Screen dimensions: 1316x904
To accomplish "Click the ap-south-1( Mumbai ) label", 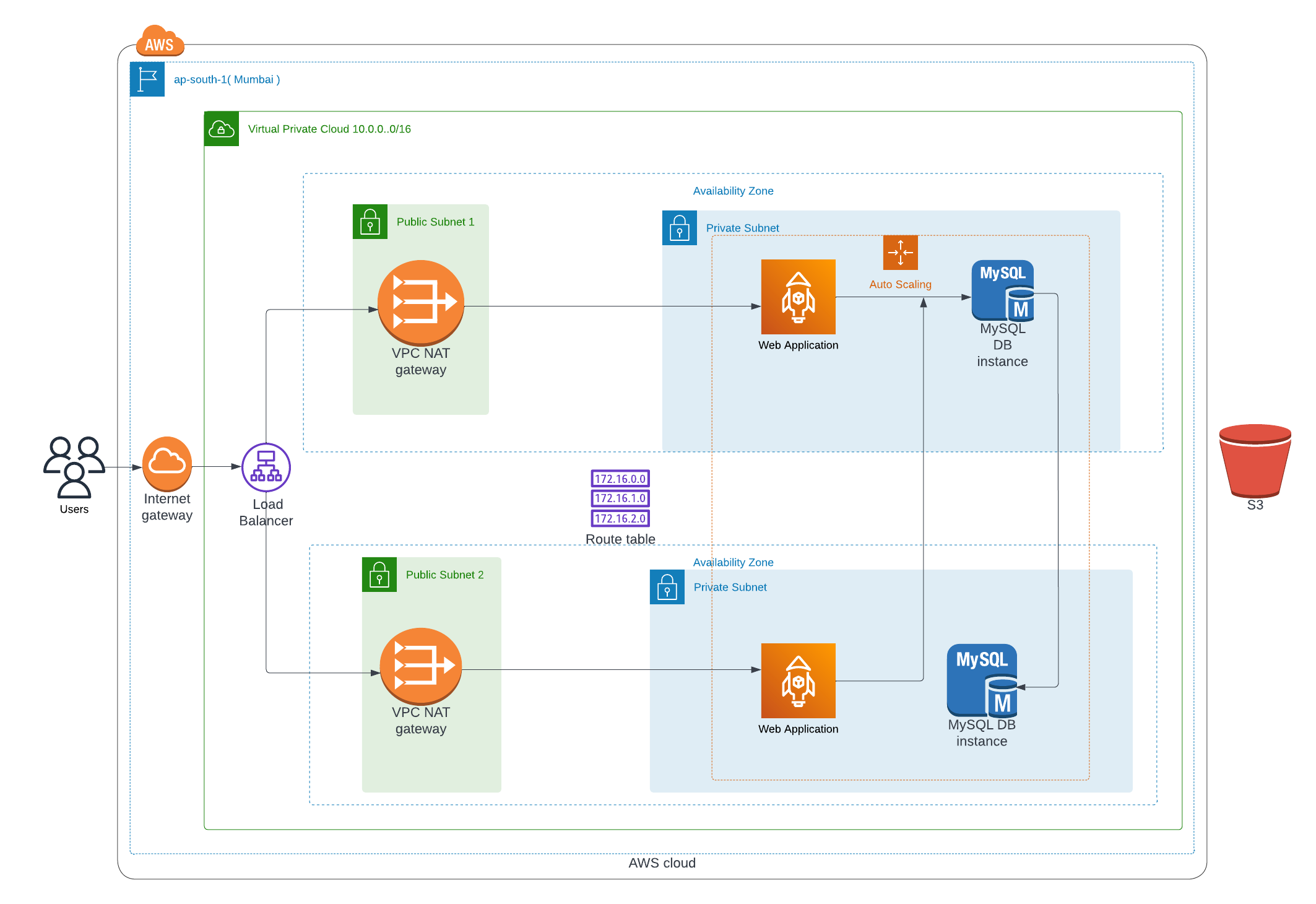I will pyautogui.click(x=227, y=79).
